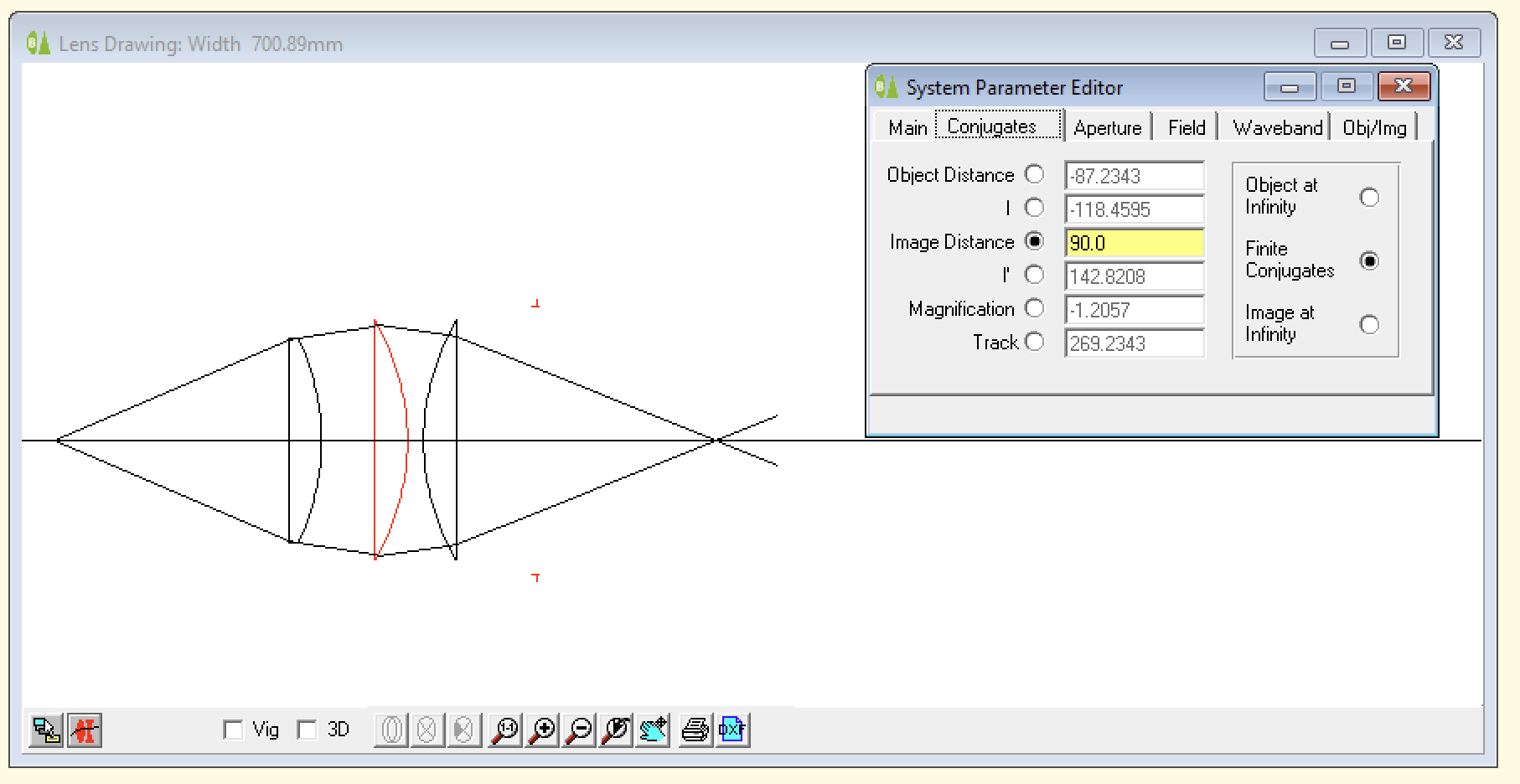Enable the Vig checkbox
The image size is (1520, 784).
pos(234,730)
